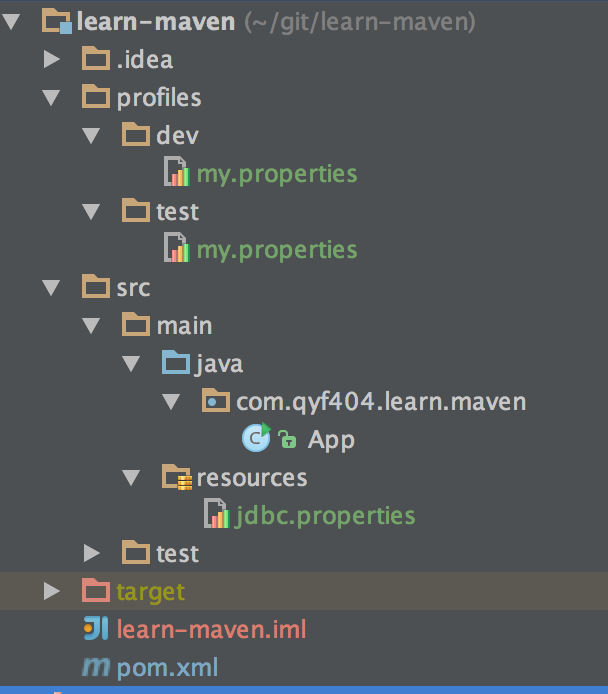The height and width of the screenshot is (694, 608).
Task: Collapse the com.qyf404.learn.maven package arrow
Action: point(171,402)
